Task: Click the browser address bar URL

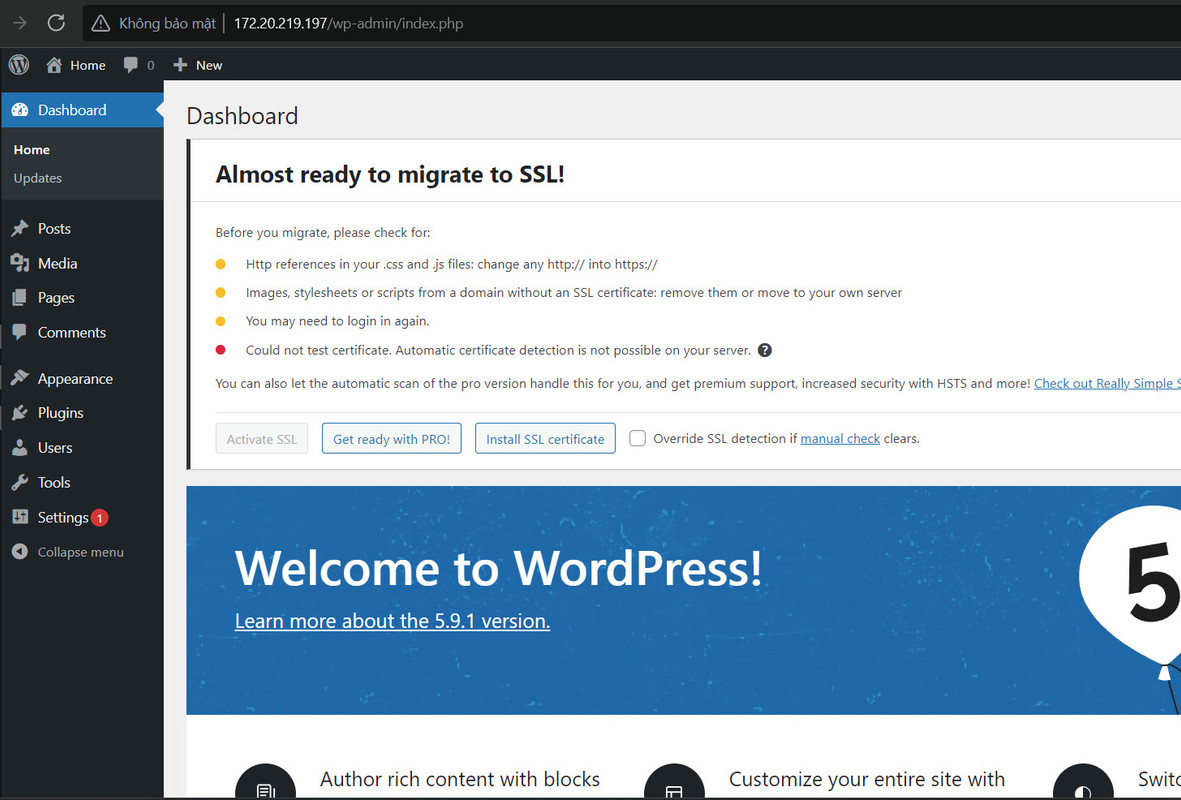Action: [x=349, y=23]
